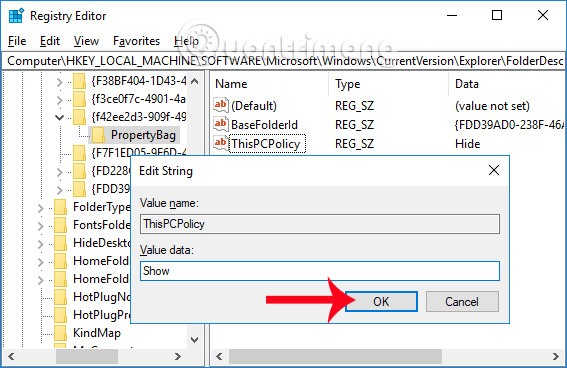Screen dimensions: 567x368
Task: Click the registry address path bar
Action: click(284, 61)
